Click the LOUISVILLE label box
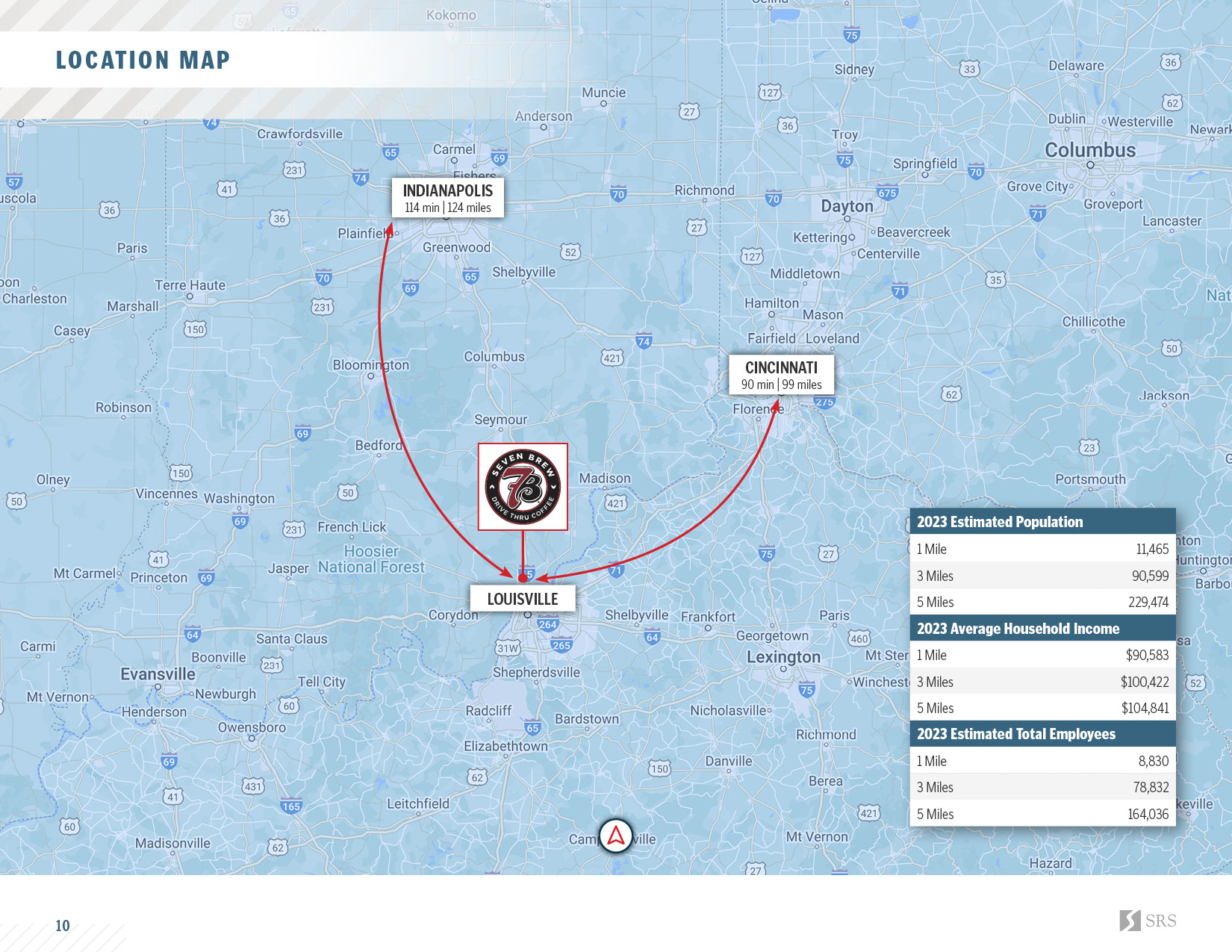 pyautogui.click(x=523, y=599)
